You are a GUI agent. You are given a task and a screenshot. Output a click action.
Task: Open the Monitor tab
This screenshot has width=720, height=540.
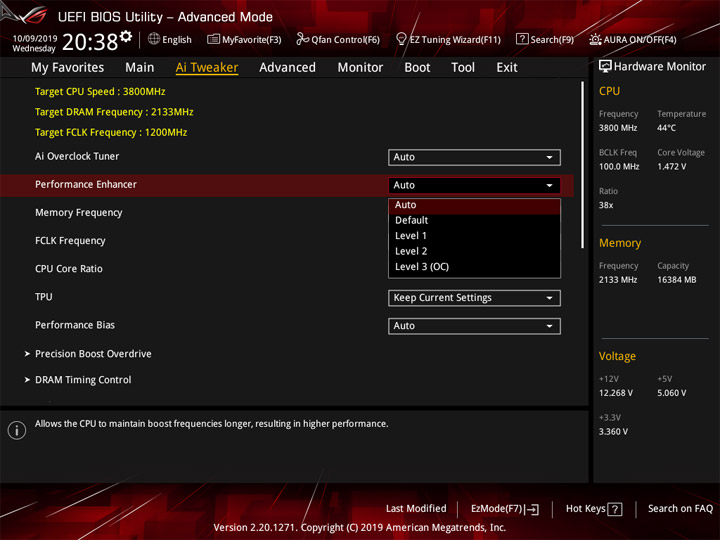360,68
